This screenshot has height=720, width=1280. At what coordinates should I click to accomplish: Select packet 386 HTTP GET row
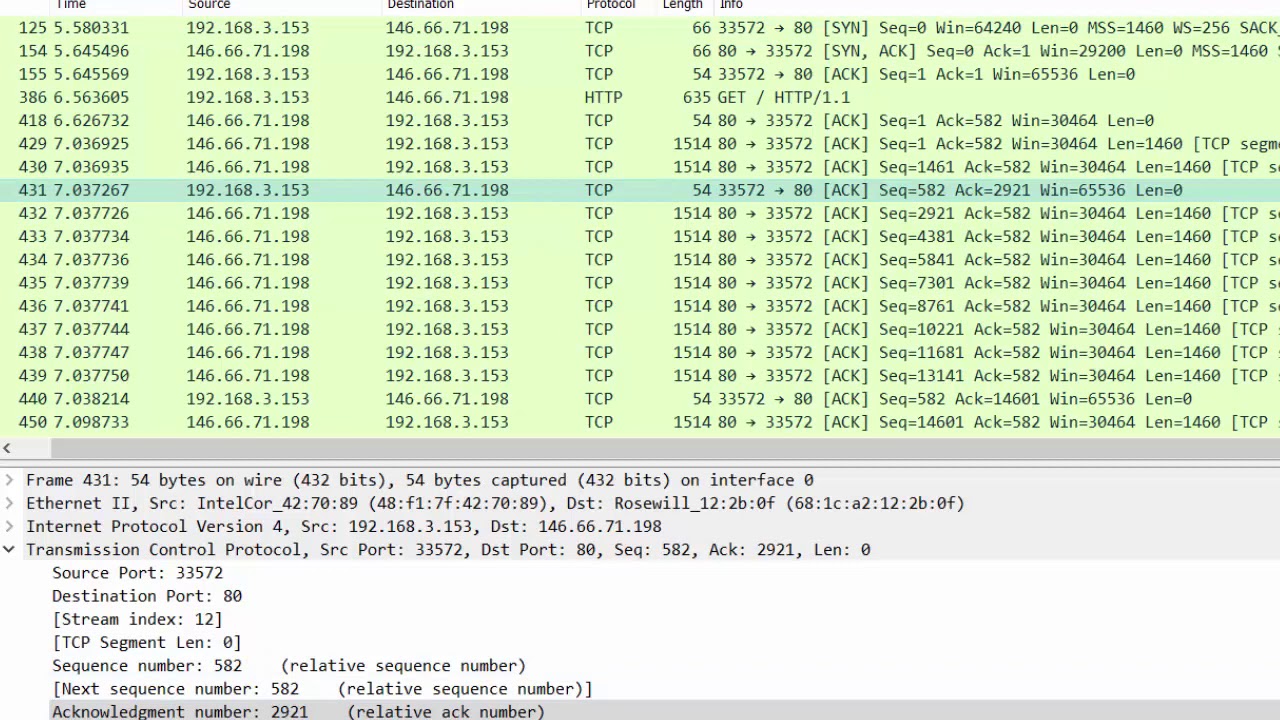click(640, 97)
